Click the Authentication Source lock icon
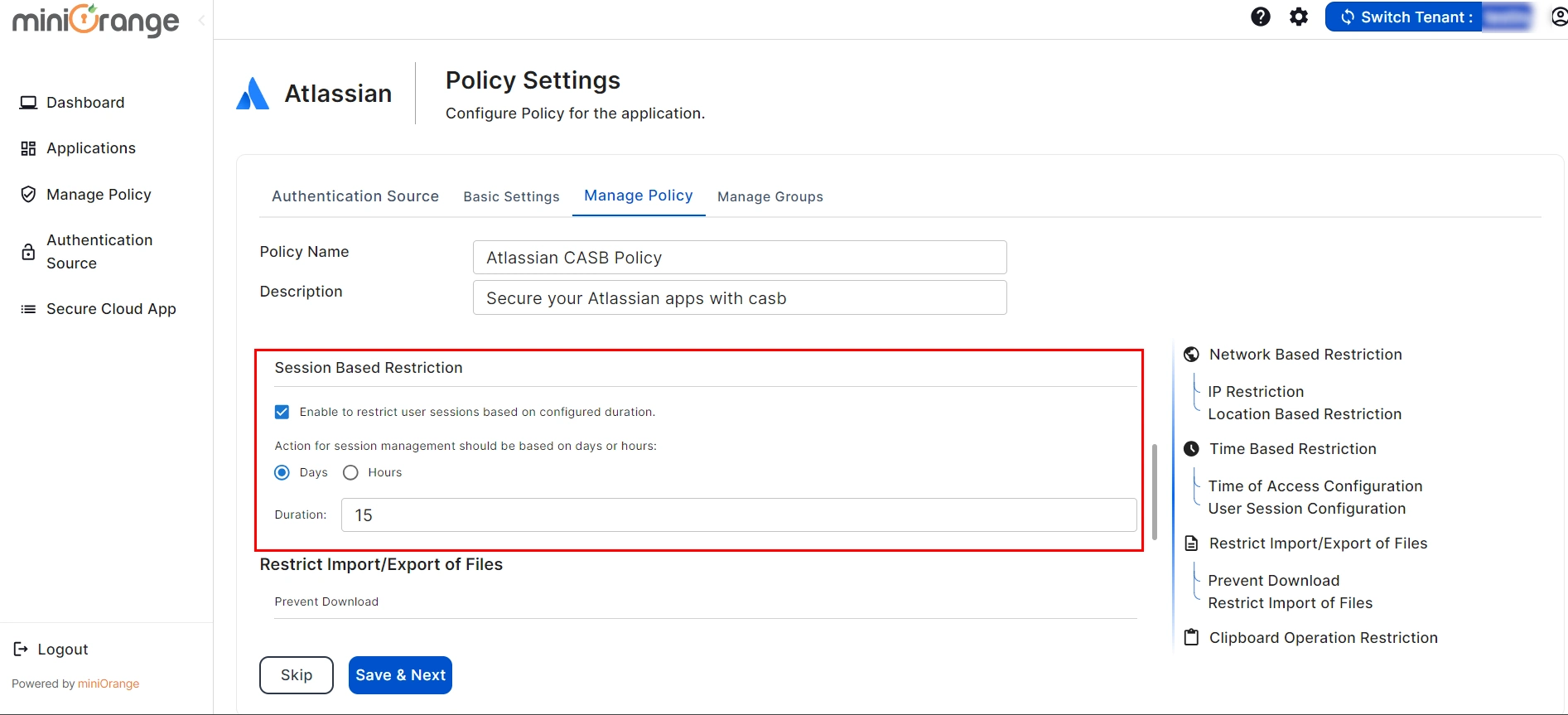This screenshot has height=715, width=1568. (28, 252)
